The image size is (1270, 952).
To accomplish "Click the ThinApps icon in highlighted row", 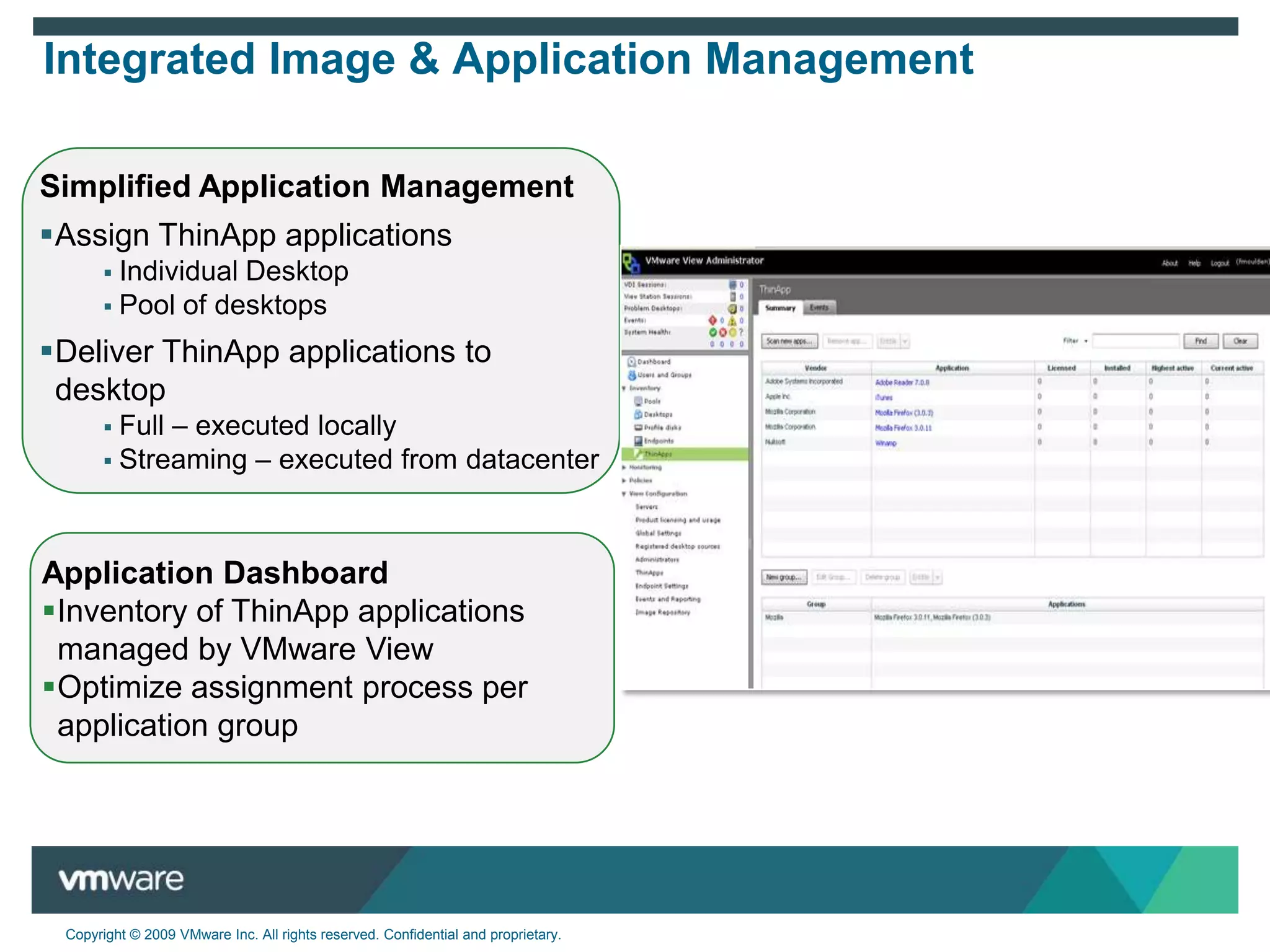I will pyautogui.click(x=638, y=454).
